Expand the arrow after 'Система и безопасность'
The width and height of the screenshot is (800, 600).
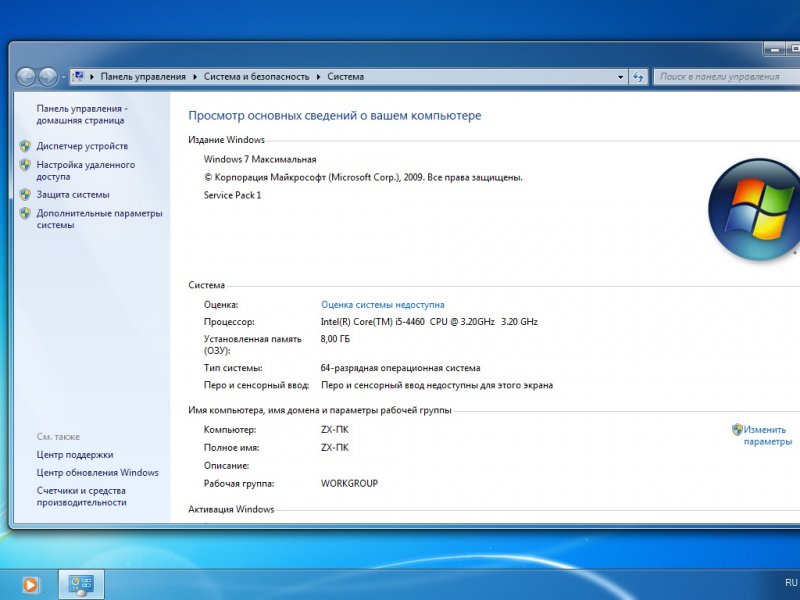click(318, 77)
